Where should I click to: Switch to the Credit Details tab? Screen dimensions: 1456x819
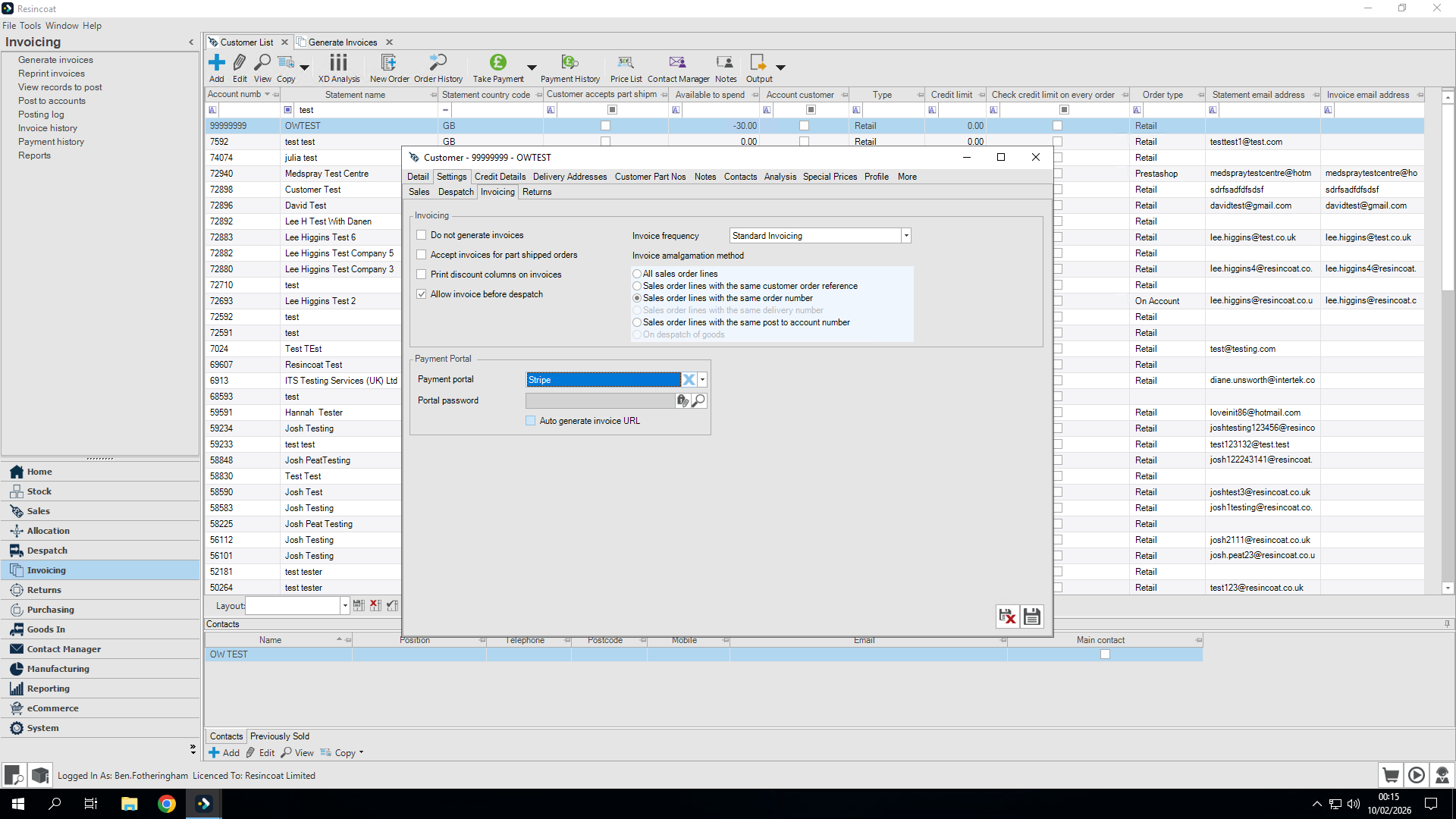[500, 177]
